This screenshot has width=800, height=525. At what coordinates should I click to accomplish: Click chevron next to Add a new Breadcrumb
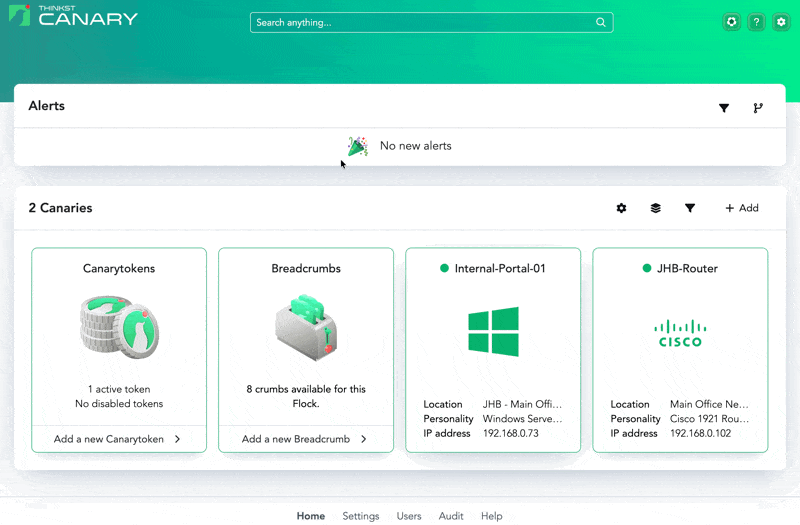(363, 439)
